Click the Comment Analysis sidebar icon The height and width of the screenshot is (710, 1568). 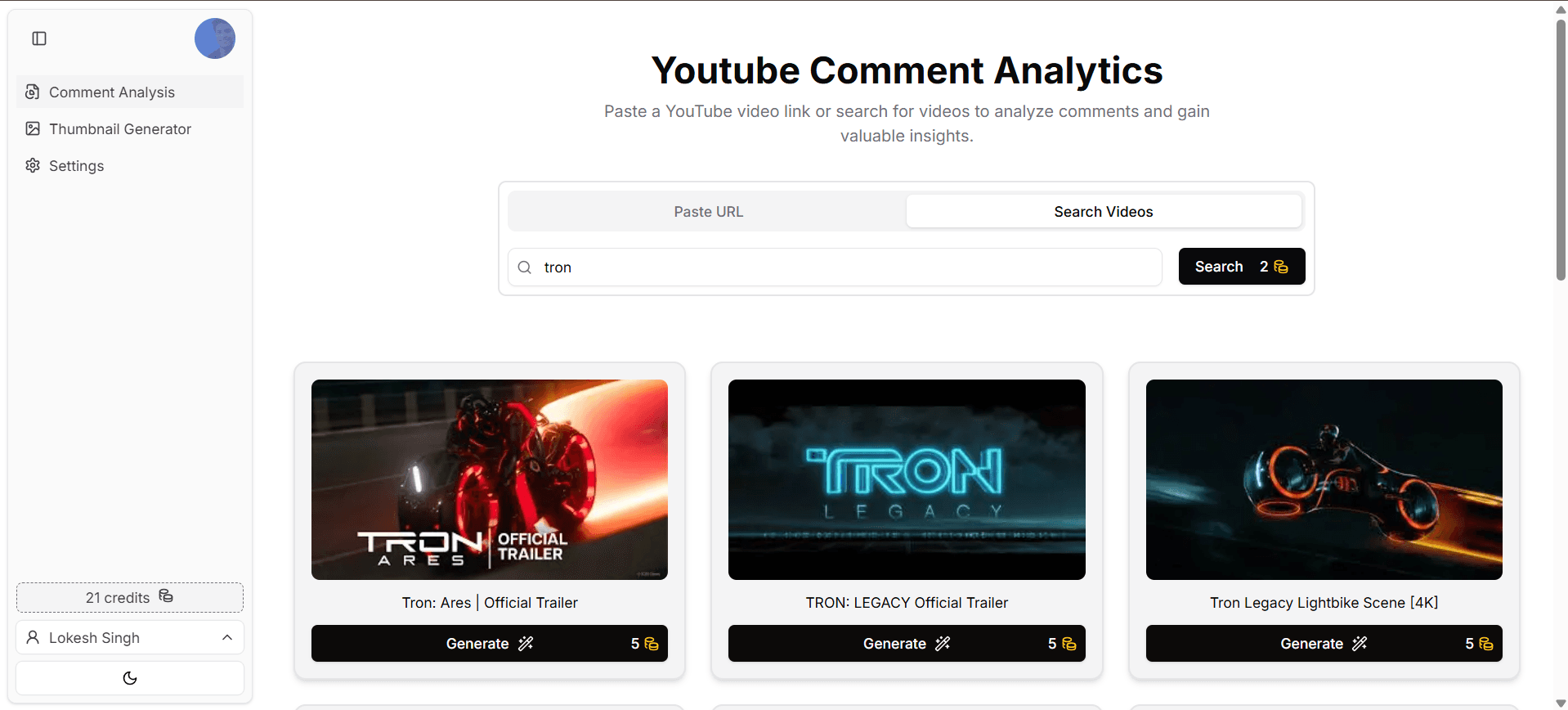pyautogui.click(x=33, y=92)
